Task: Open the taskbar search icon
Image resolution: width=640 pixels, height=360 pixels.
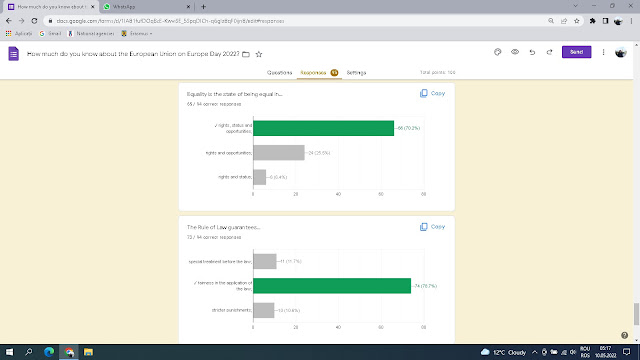Action: coord(29,352)
